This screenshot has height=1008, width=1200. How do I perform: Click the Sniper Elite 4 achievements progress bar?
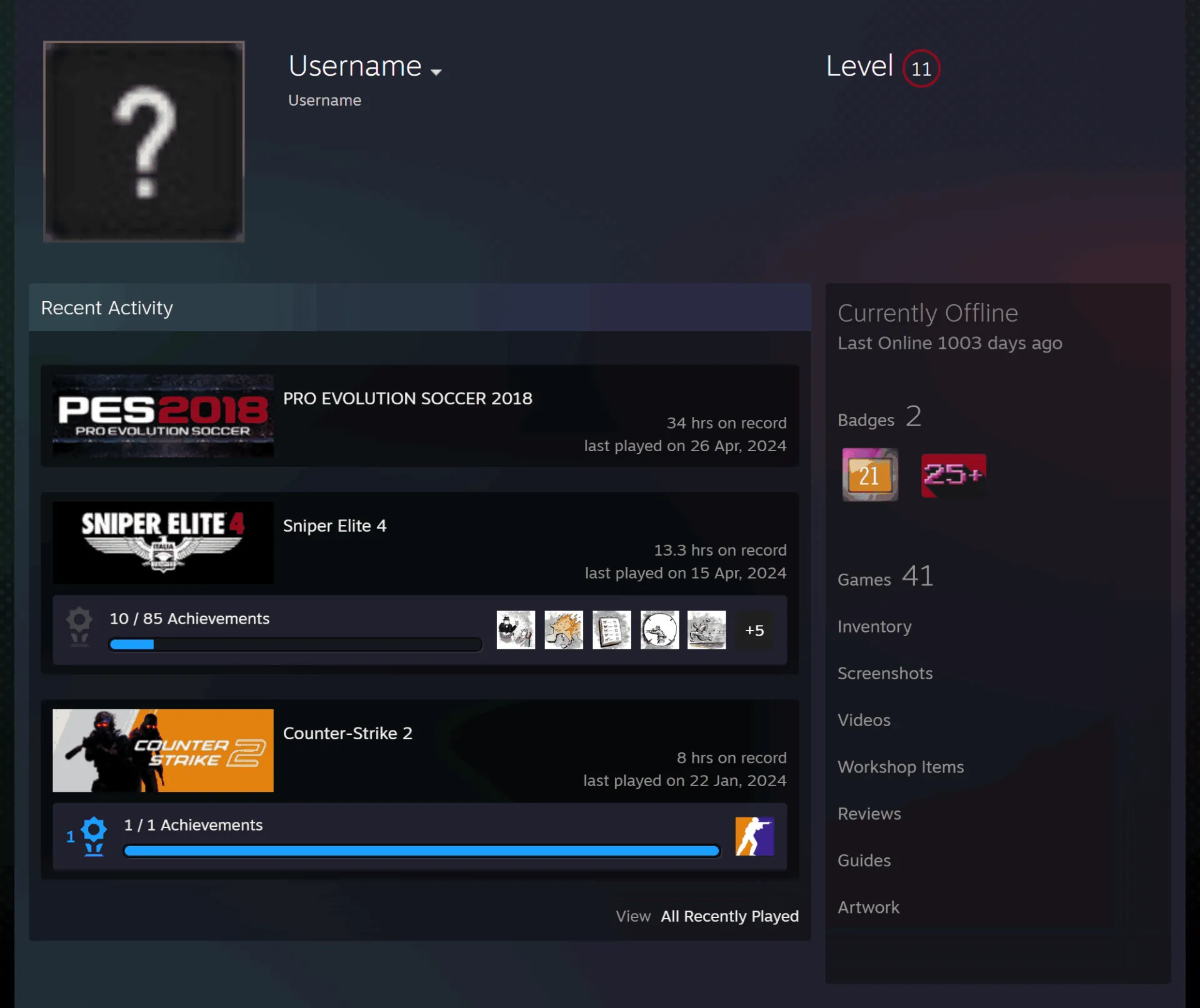point(296,644)
